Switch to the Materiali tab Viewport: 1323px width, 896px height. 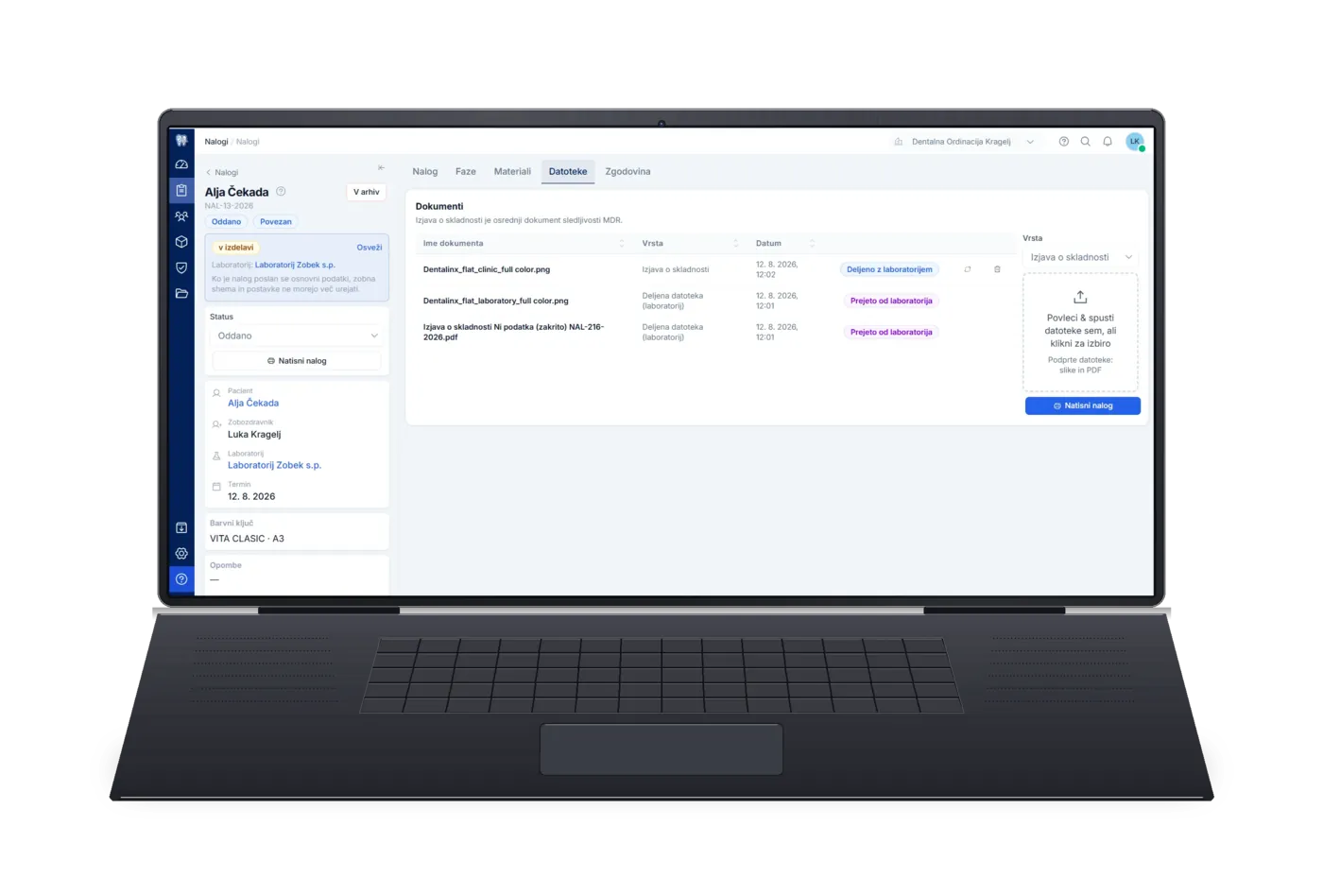(x=512, y=172)
